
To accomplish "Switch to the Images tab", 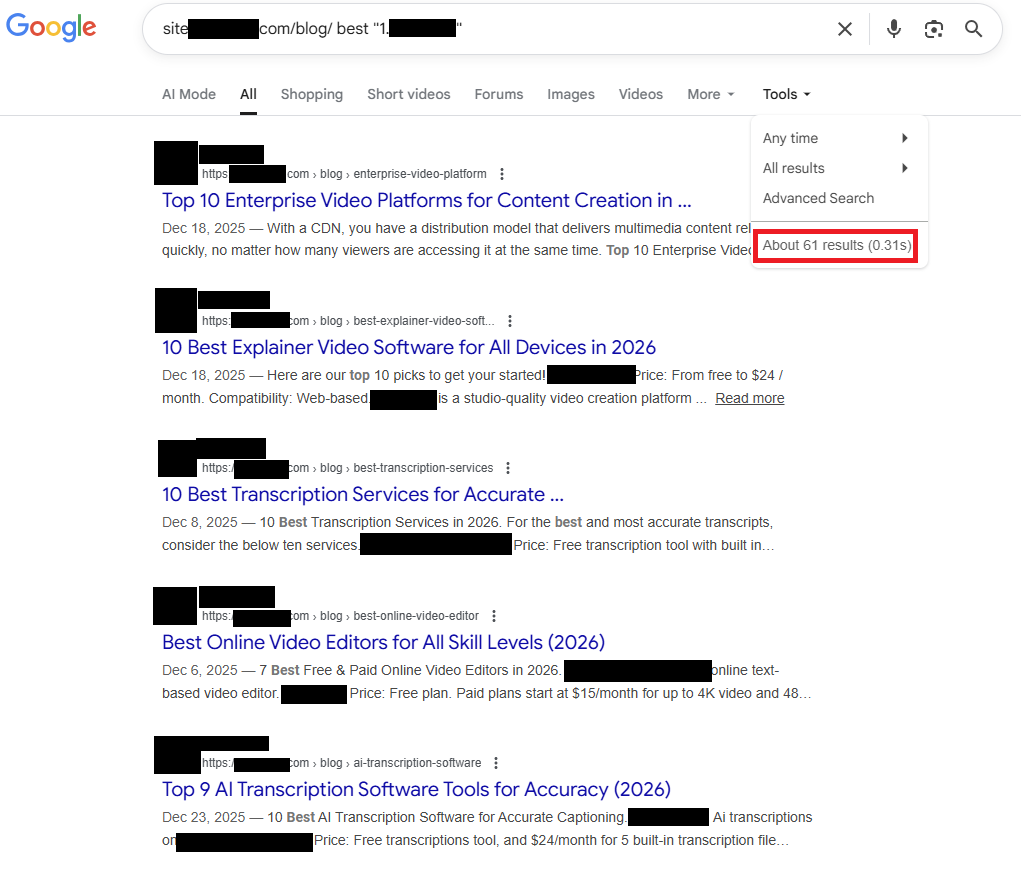I will (571, 94).
